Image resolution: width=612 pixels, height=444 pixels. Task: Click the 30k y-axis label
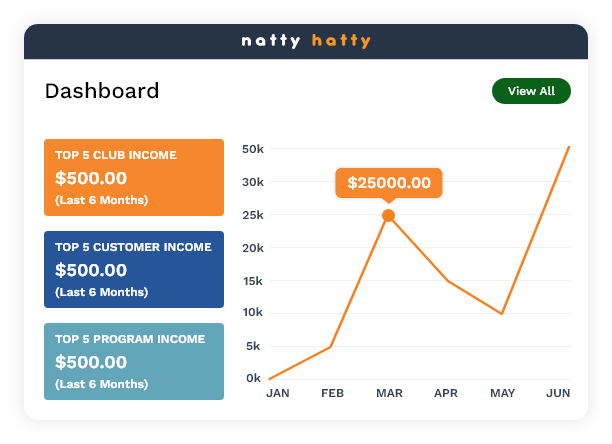(252, 182)
